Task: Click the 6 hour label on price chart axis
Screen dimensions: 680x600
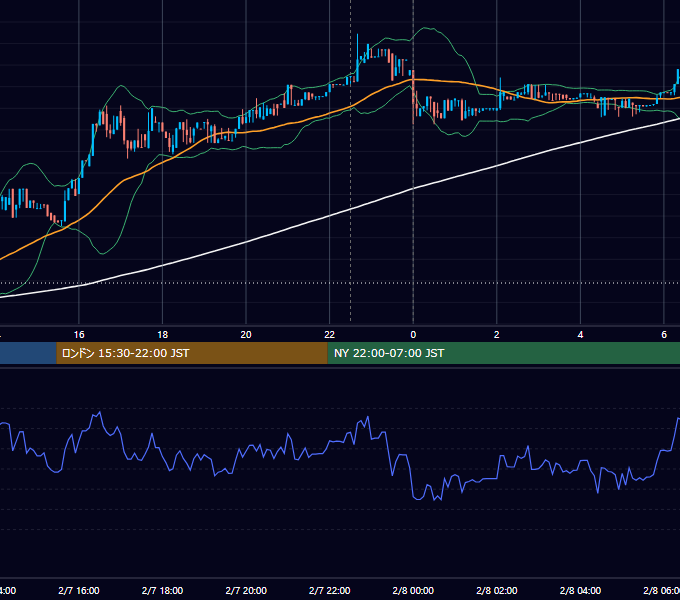Action: click(664, 335)
